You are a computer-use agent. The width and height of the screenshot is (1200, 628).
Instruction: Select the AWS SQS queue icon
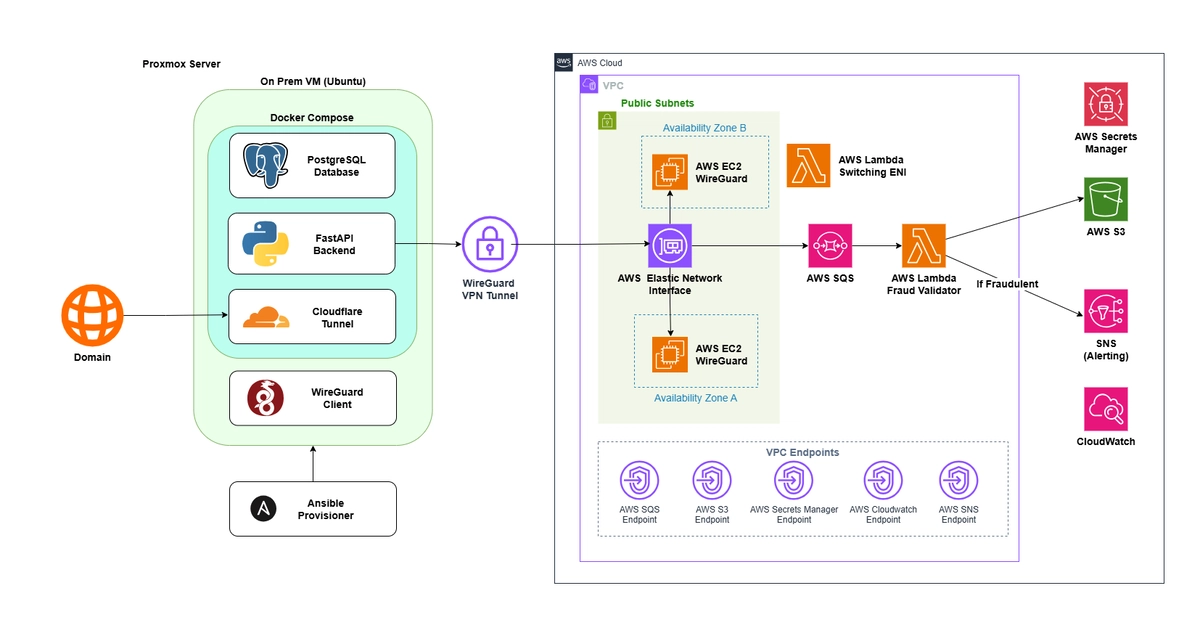(830, 245)
